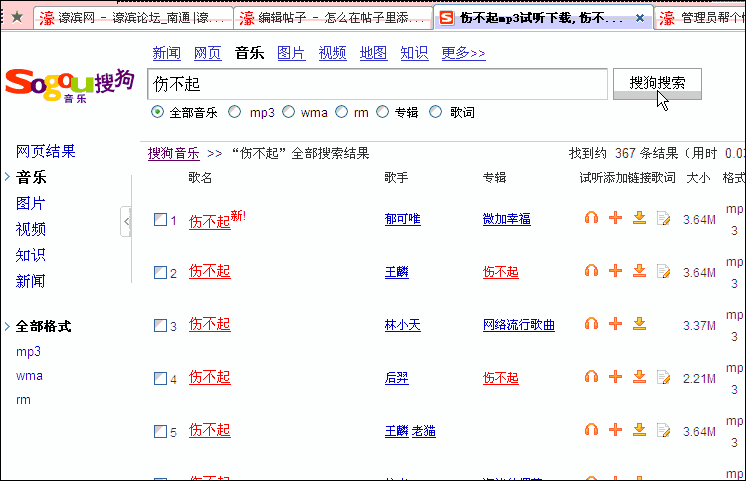Select the rm radio button
Viewport: 746px width, 481px height.
pyautogui.click(x=341, y=112)
